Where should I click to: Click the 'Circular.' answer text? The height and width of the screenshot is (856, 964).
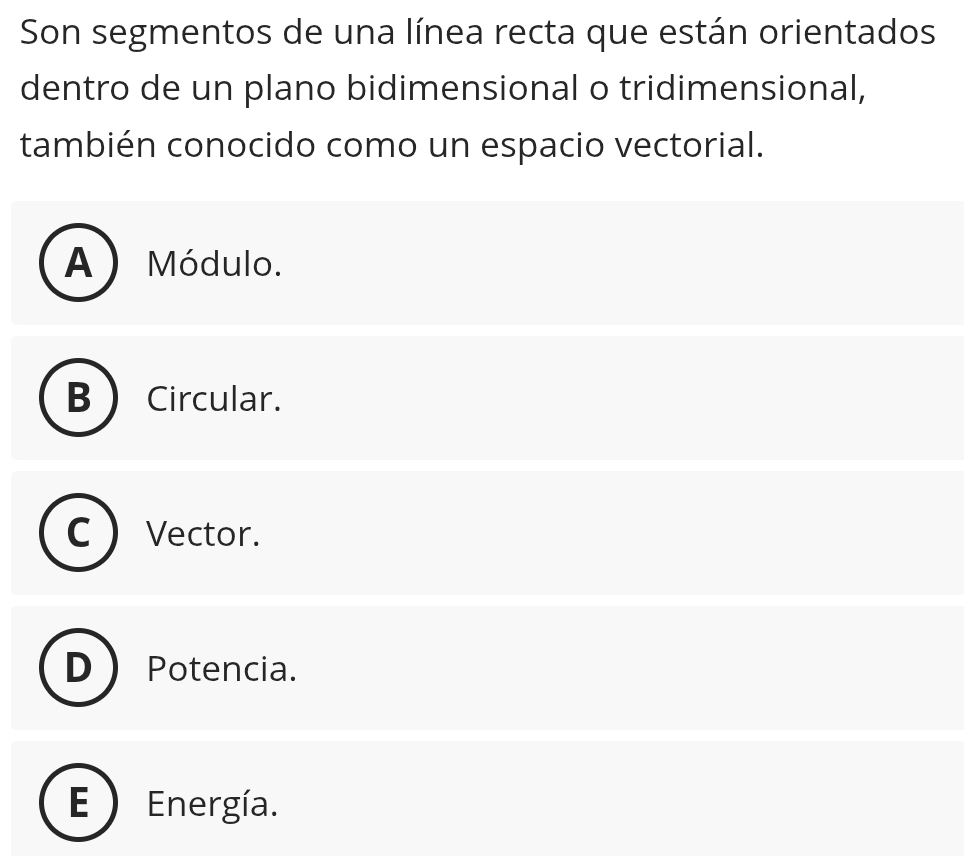(x=214, y=399)
